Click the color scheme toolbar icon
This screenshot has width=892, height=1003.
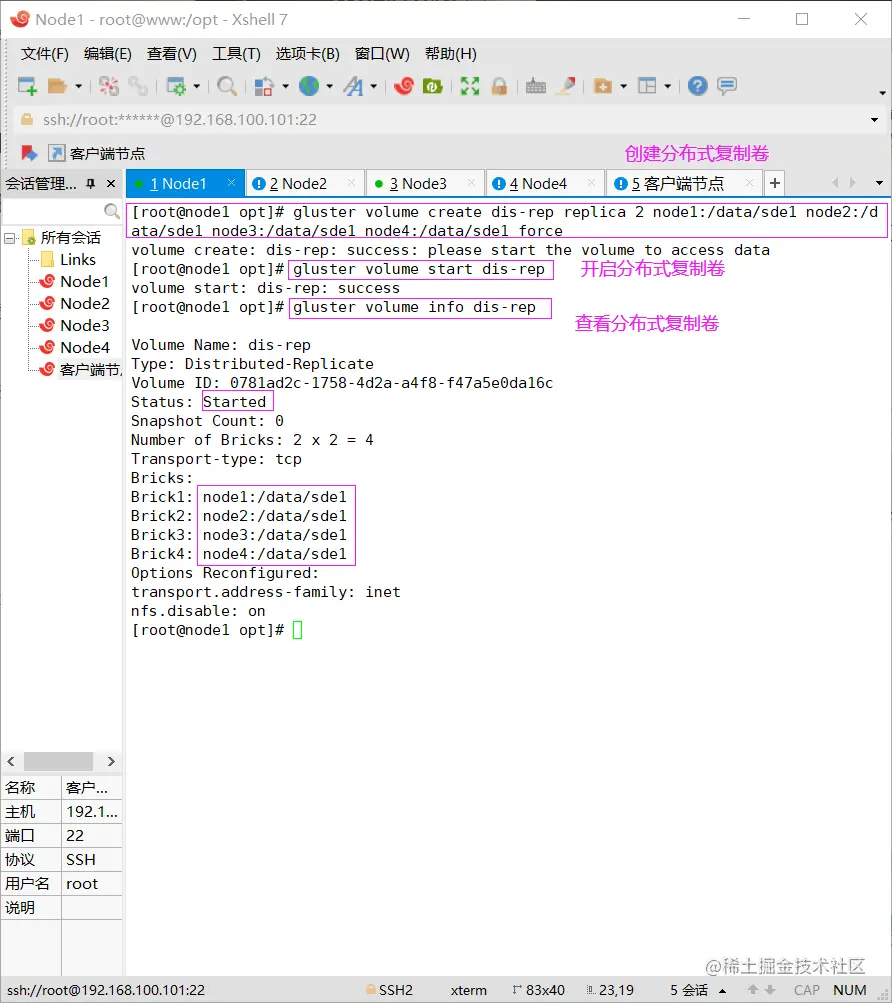[264, 86]
